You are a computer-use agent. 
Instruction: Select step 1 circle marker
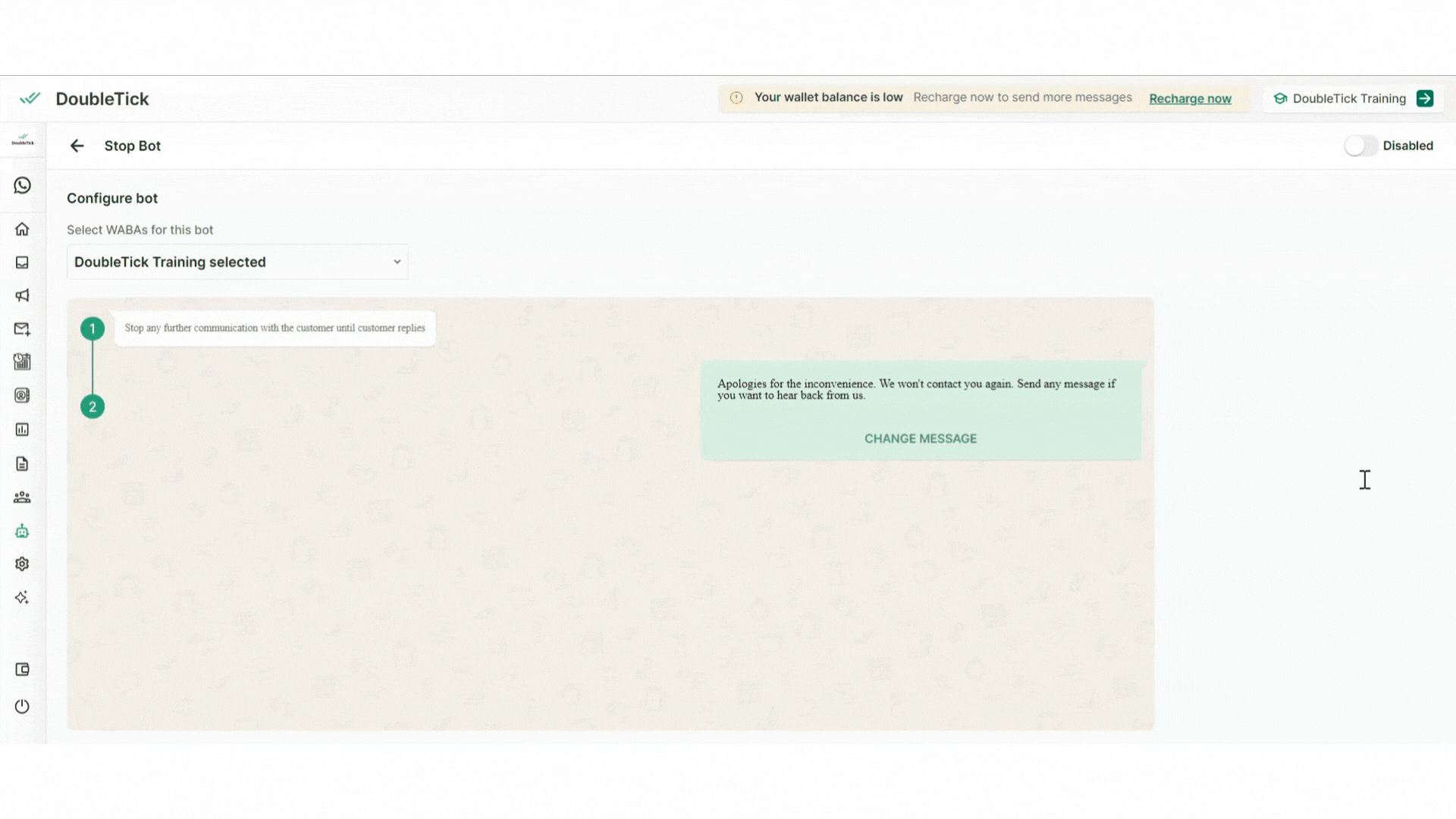pyautogui.click(x=93, y=328)
